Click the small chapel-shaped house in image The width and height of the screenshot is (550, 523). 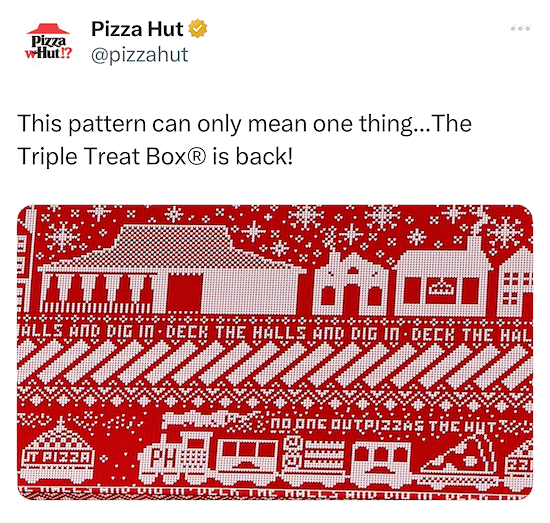351,283
